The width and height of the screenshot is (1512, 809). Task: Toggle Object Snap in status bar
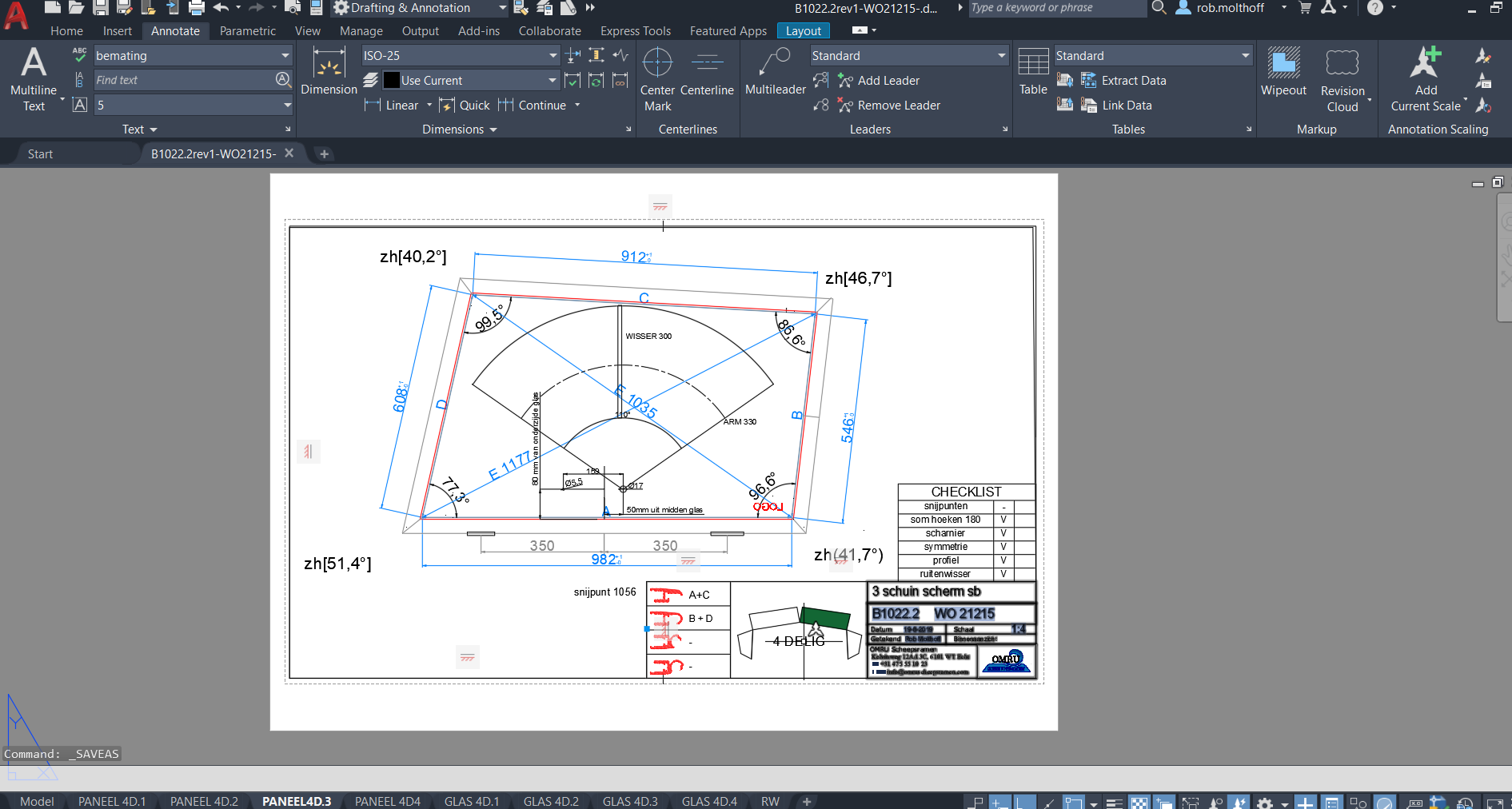1074,802
